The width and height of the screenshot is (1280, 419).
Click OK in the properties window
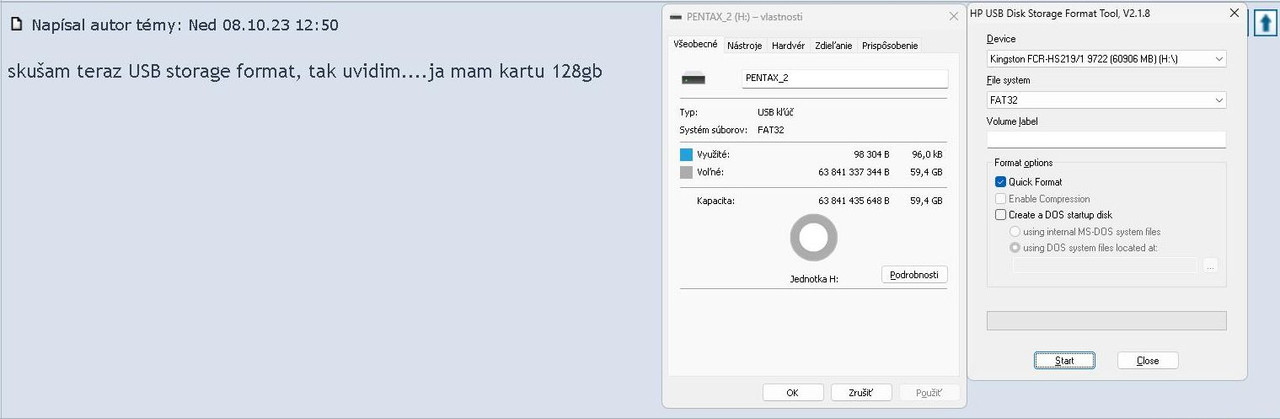click(792, 393)
